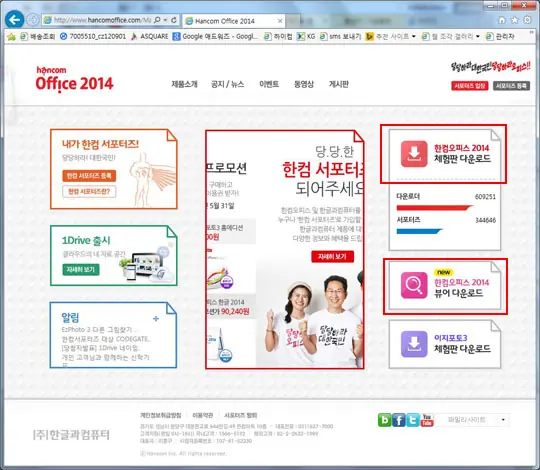Image resolution: width=540 pixels, height=470 pixels.
Task: Open the YouTube icon in footer
Action: 427,420
